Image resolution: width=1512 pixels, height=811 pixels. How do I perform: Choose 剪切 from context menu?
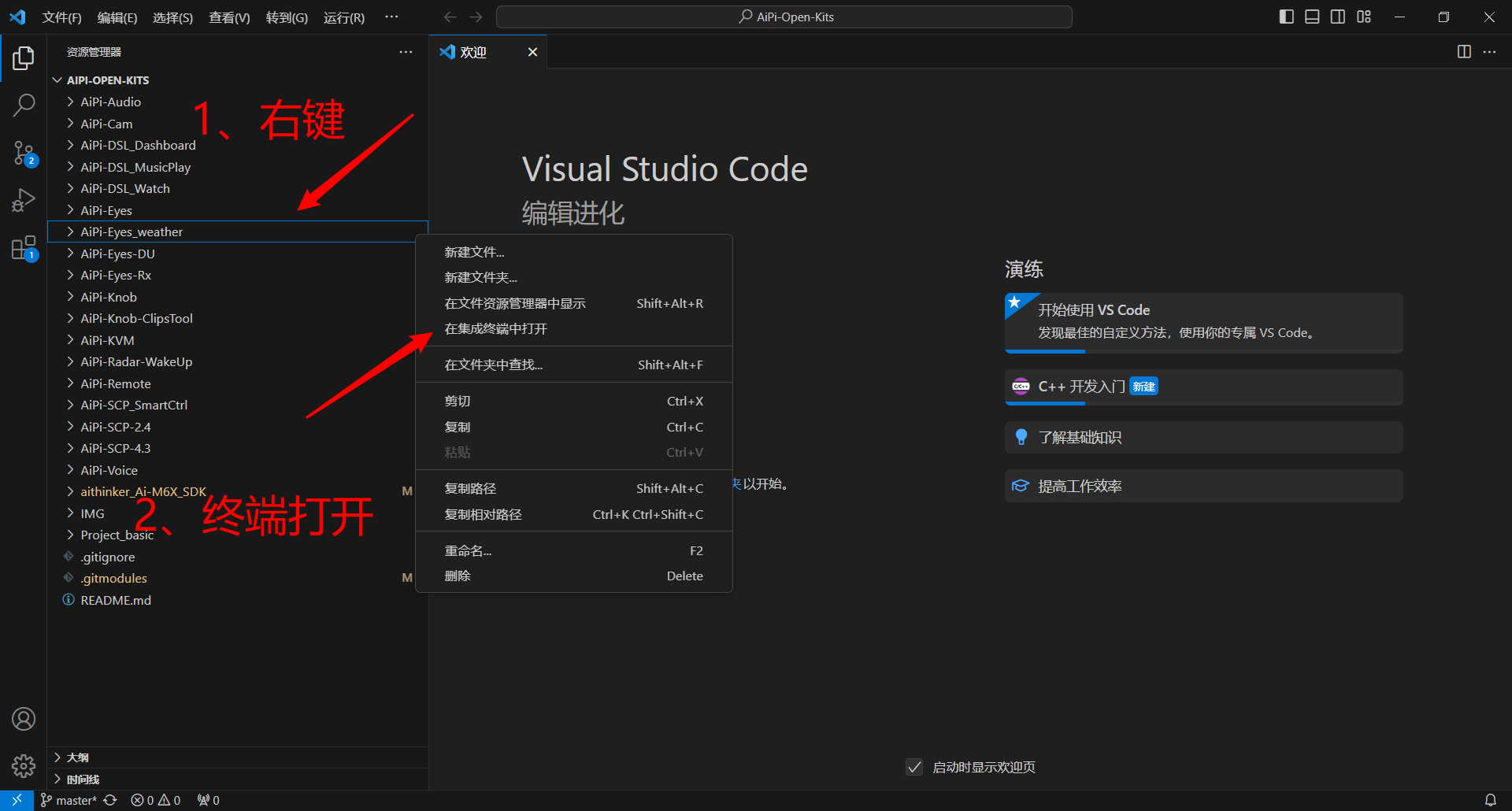coord(574,401)
